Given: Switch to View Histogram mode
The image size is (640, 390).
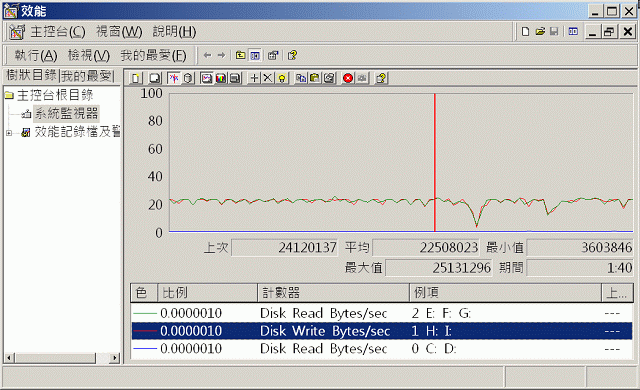Looking at the screenshot, I should tap(221, 78).
